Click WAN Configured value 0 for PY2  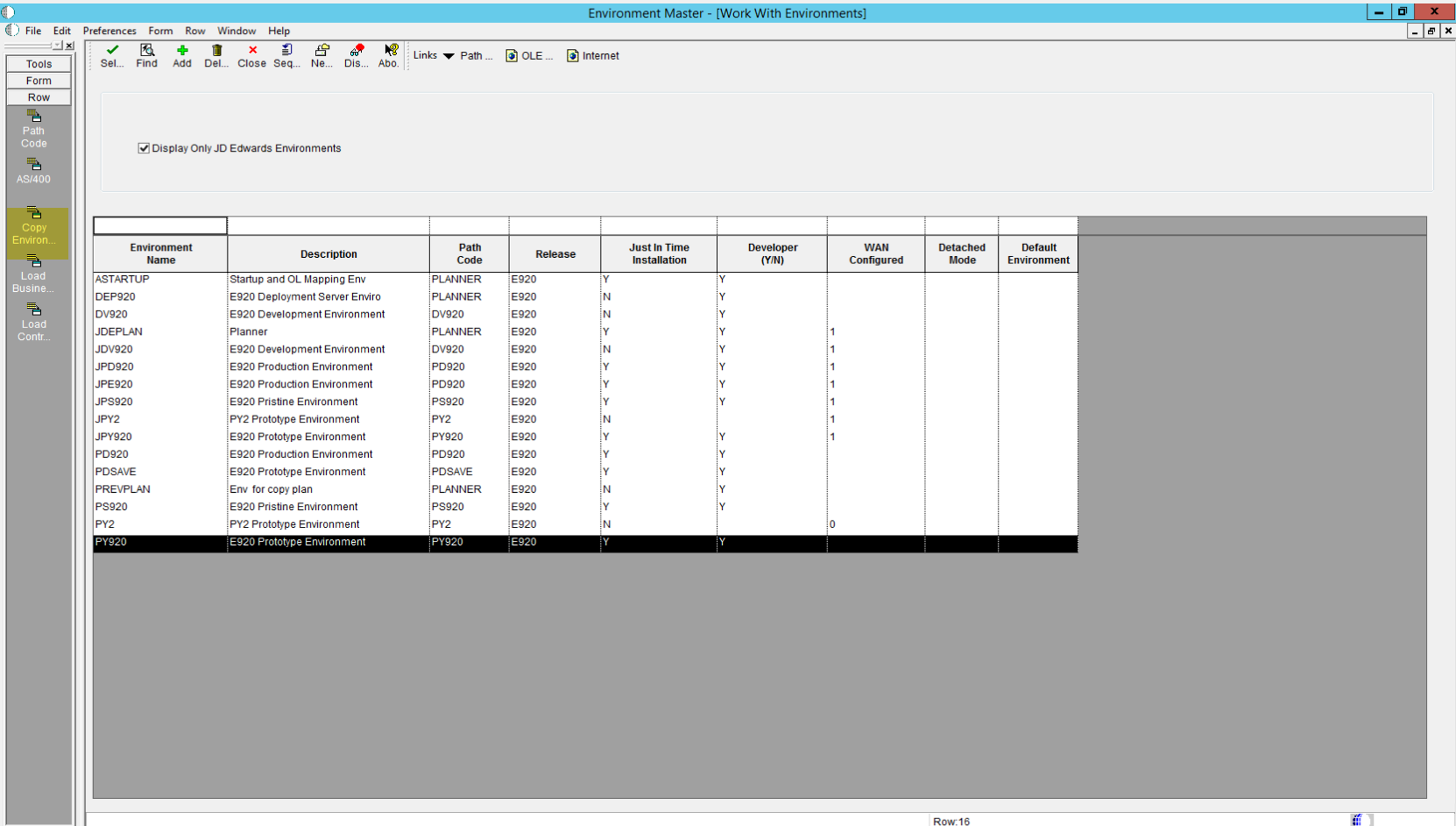pos(832,524)
